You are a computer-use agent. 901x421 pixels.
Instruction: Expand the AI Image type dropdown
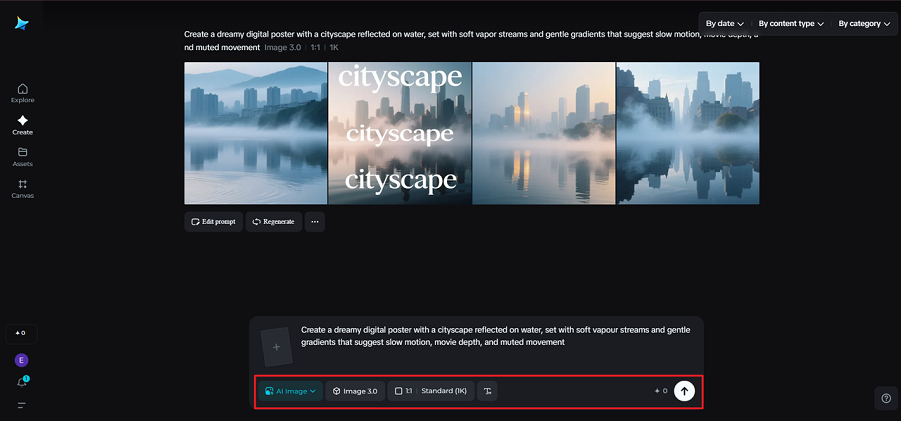click(290, 391)
